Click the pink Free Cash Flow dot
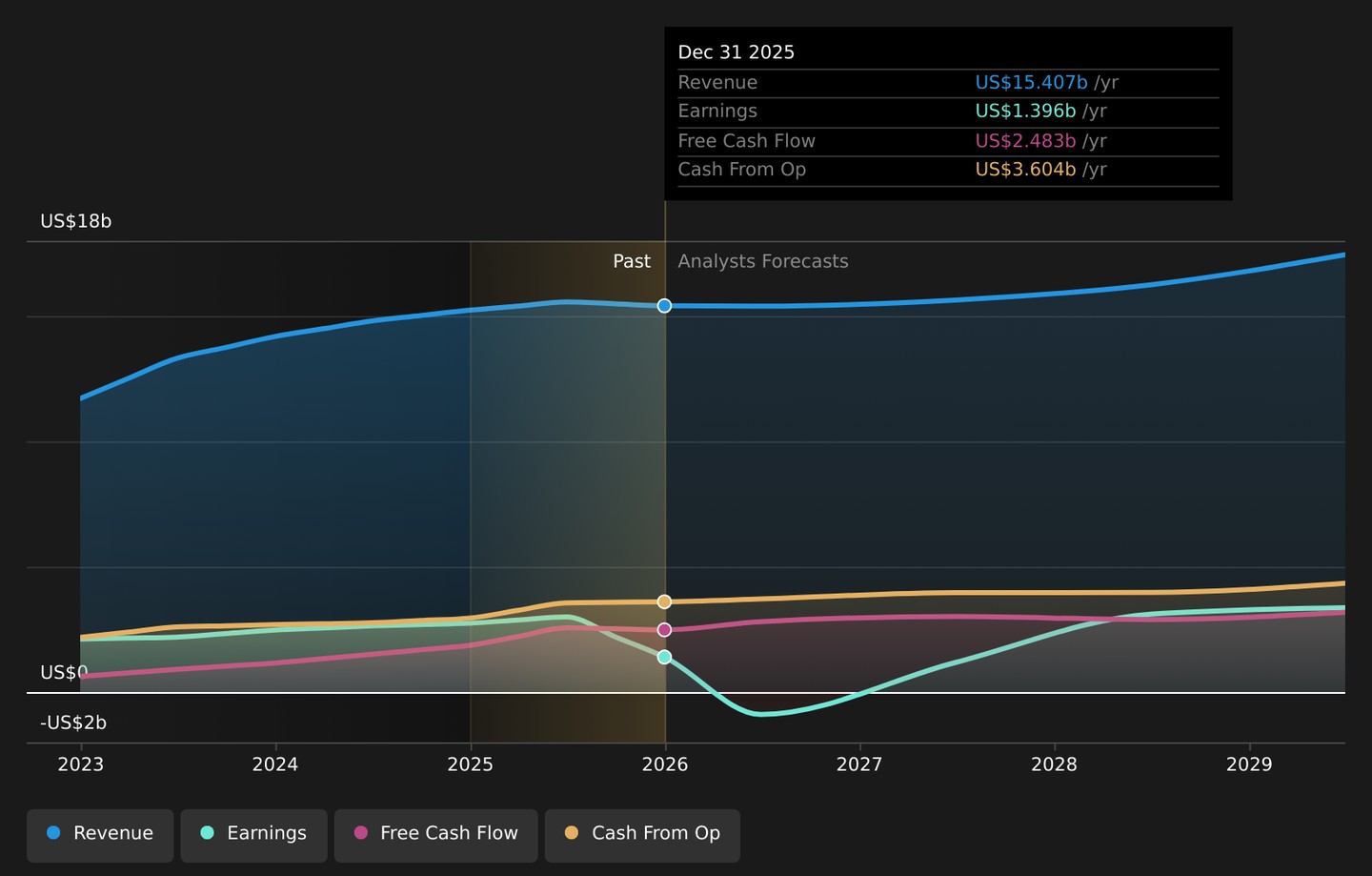Image resolution: width=1372 pixels, height=876 pixels. [x=361, y=833]
